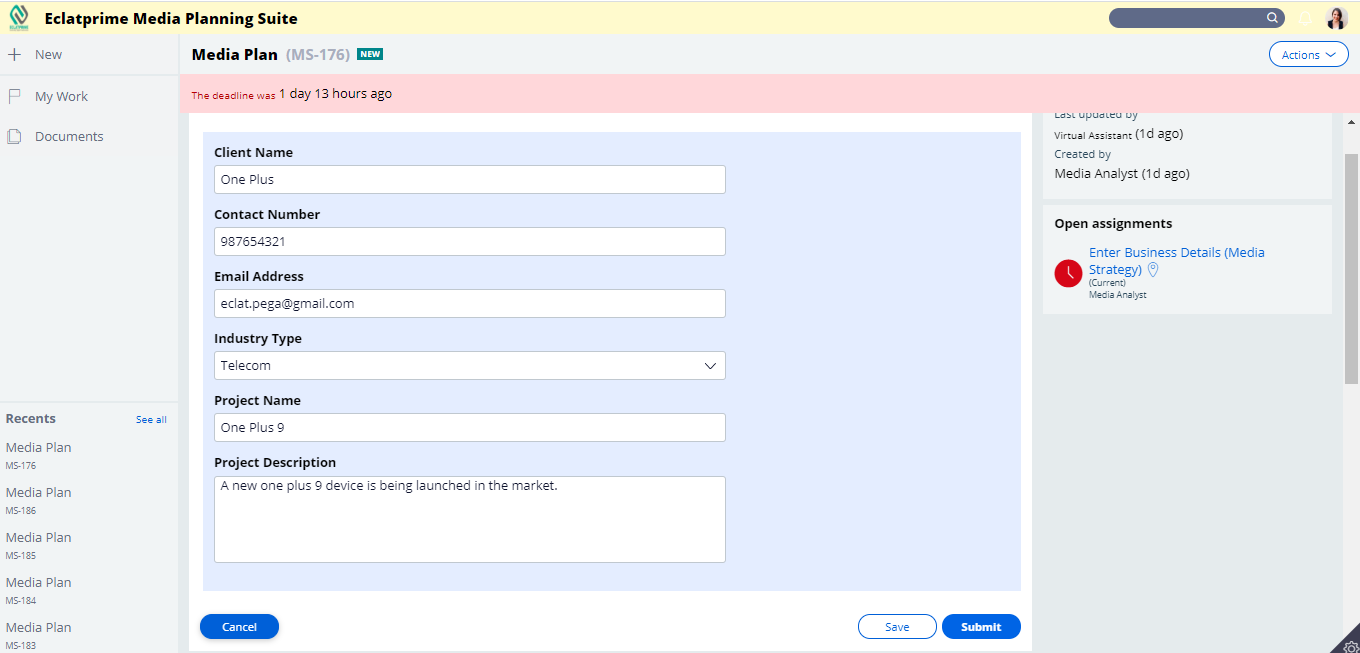The image size is (1360, 653).
Task: Focus the Project Description text area
Action: pyautogui.click(x=470, y=520)
